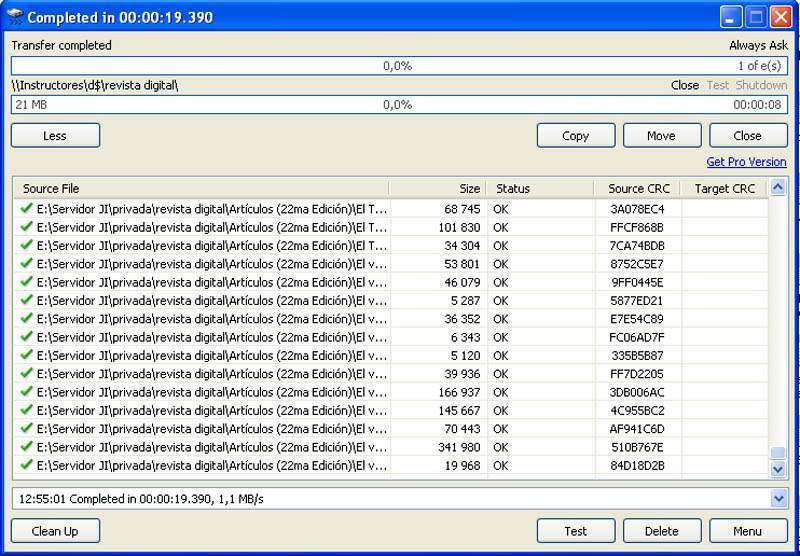Screen dimensions: 800x556
Task: Select the file row with CRC 7CA74BDB
Action: pyautogui.click(x=391, y=245)
